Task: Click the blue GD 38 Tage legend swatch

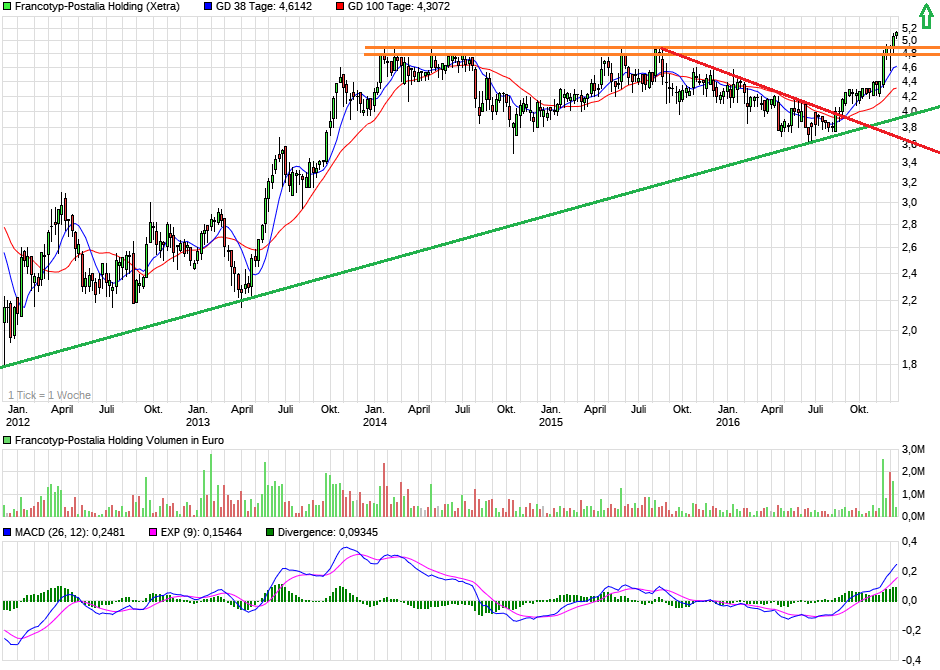Action: point(208,7)
